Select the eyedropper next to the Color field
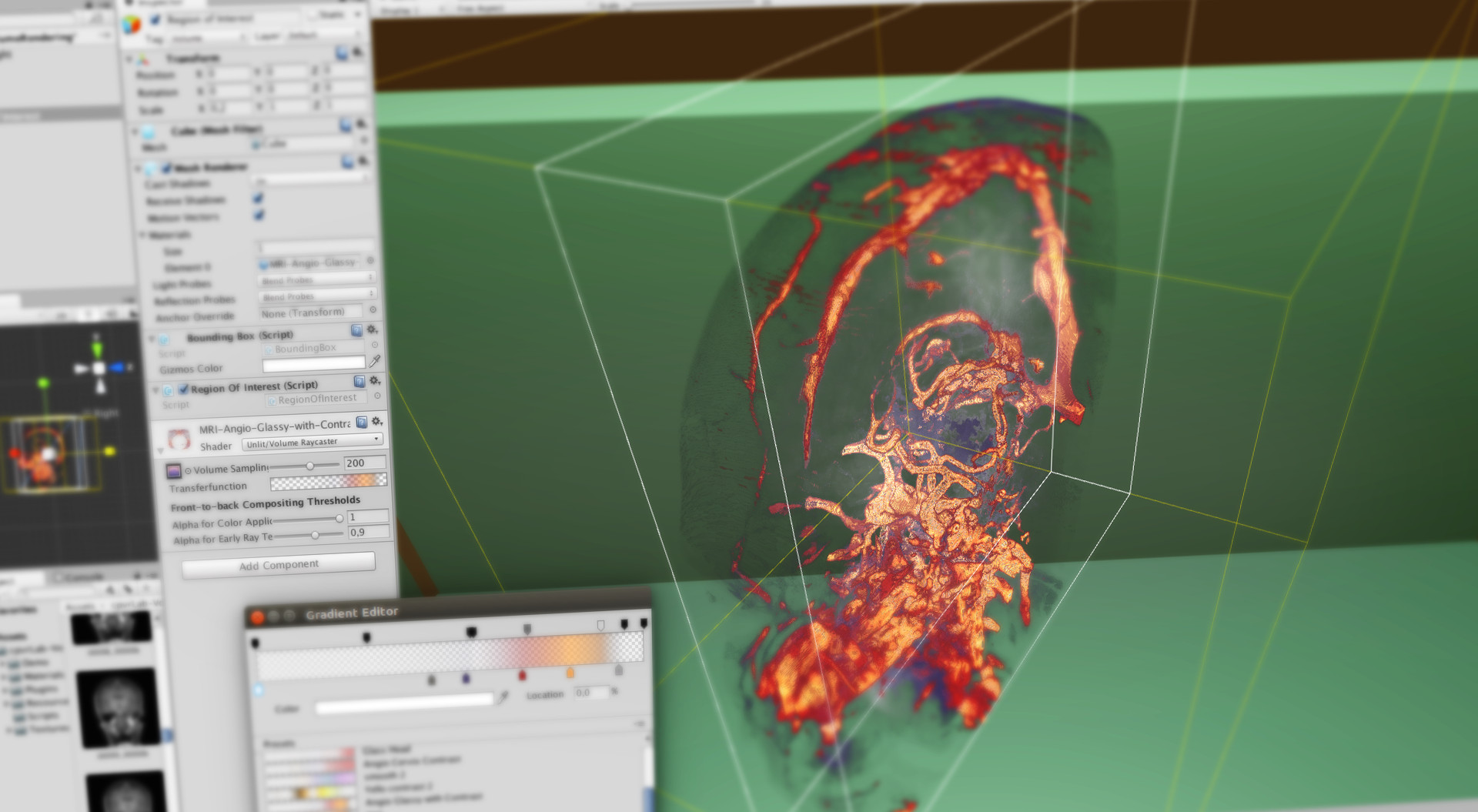 [x=504, y=696]
